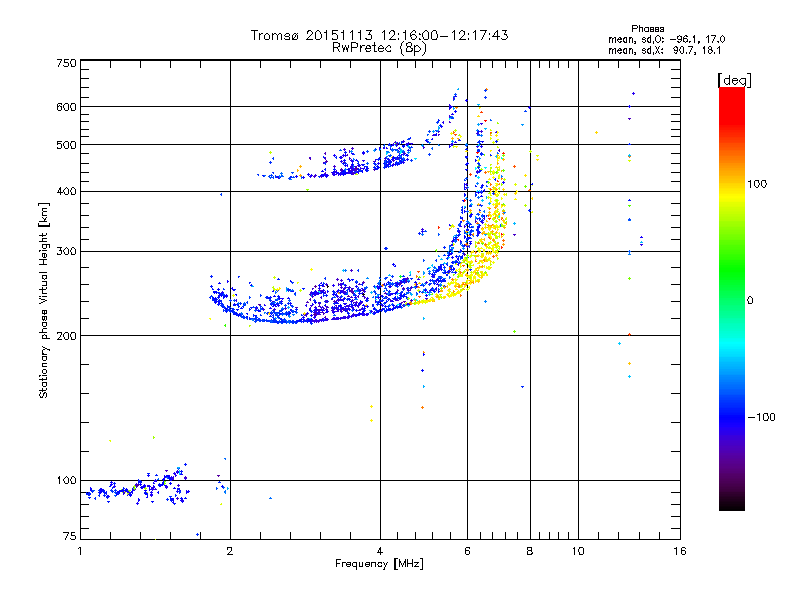
Task: Click the 'RwPretec (8p)' subtitle
Action: tap(379, 48)
